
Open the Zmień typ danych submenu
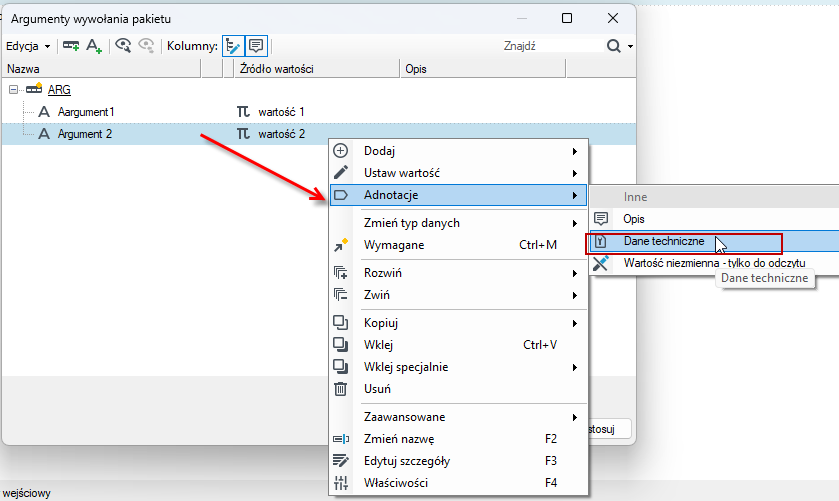click(458, 223)
